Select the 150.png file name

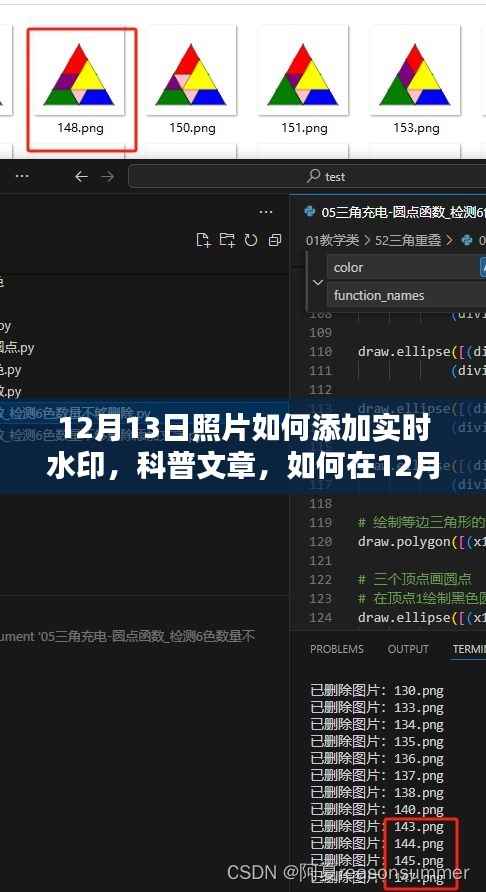(x=192, y=128)
